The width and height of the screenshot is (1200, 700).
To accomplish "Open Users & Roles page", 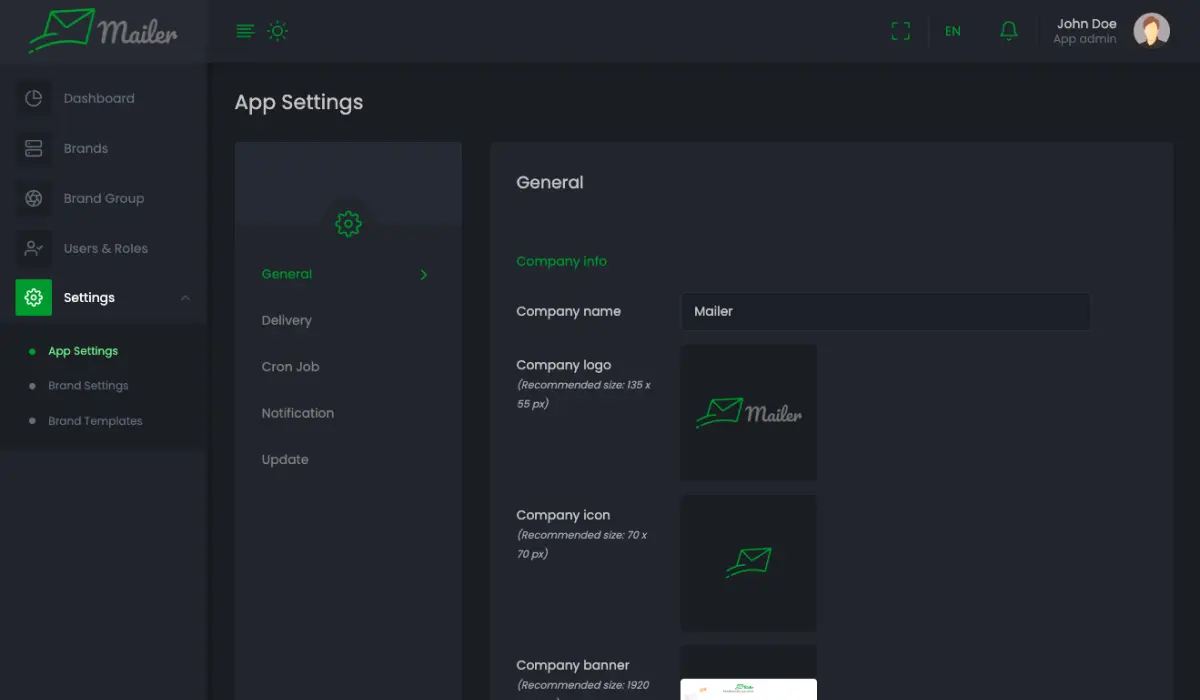I will pyautogui.click(x=106, y=248).
